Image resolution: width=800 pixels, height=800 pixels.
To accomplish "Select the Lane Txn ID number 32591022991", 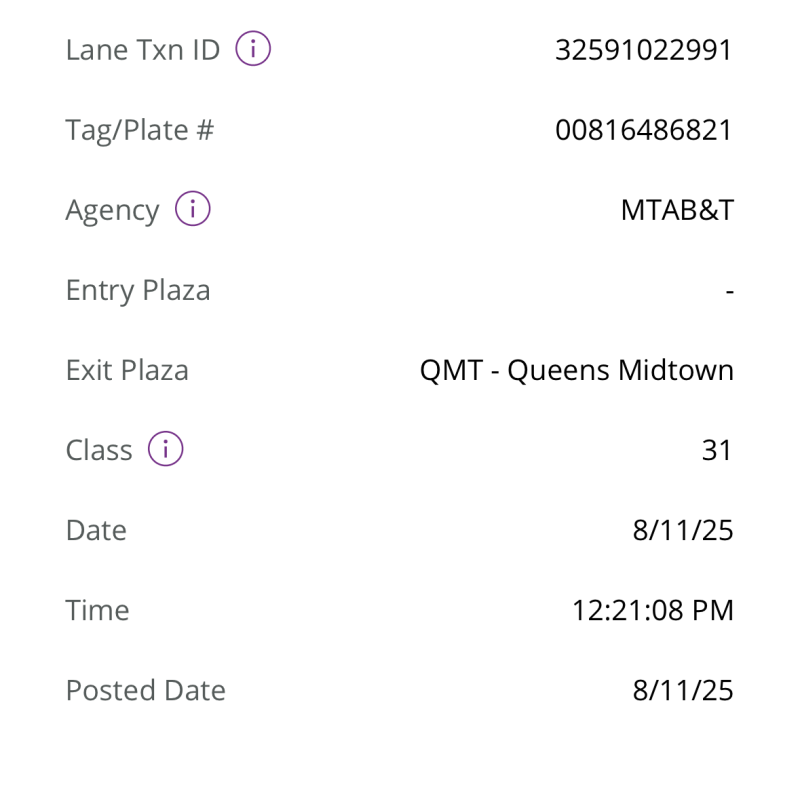I will click(x=644, y=50).
